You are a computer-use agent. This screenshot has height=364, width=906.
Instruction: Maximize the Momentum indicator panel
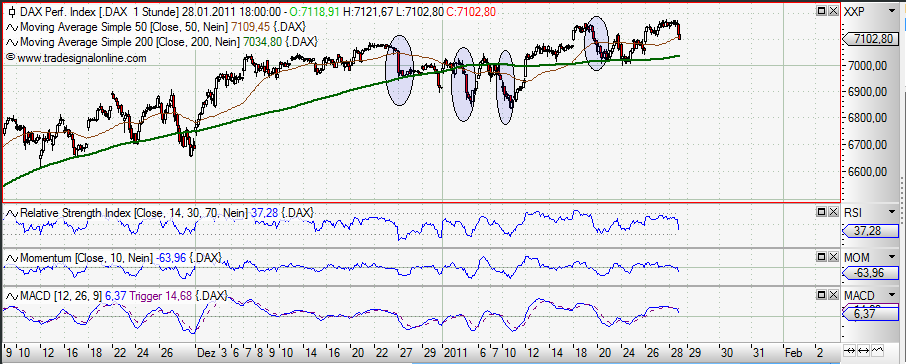[822, 257]
